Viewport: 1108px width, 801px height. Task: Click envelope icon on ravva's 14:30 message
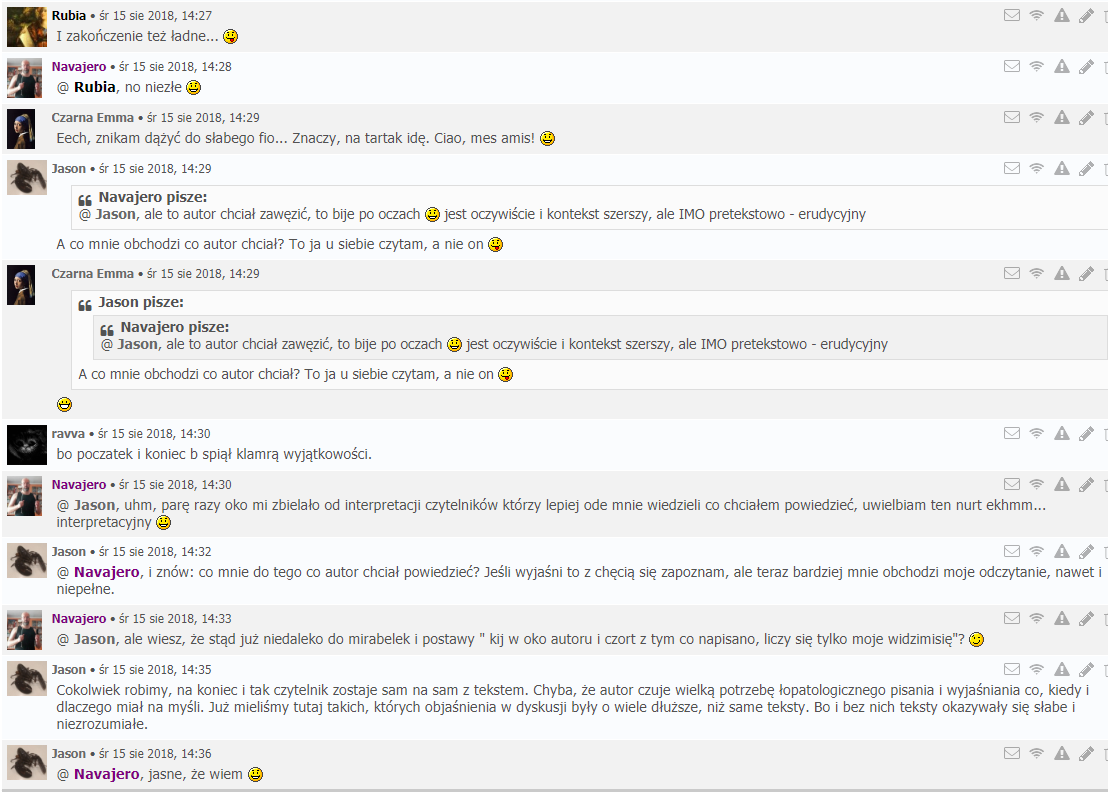click(x=1012, y=433)
